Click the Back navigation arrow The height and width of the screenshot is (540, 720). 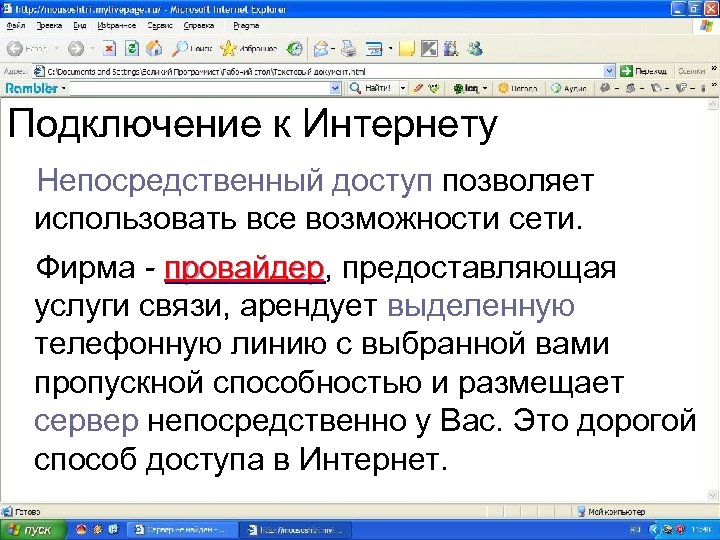click(15, 48)
